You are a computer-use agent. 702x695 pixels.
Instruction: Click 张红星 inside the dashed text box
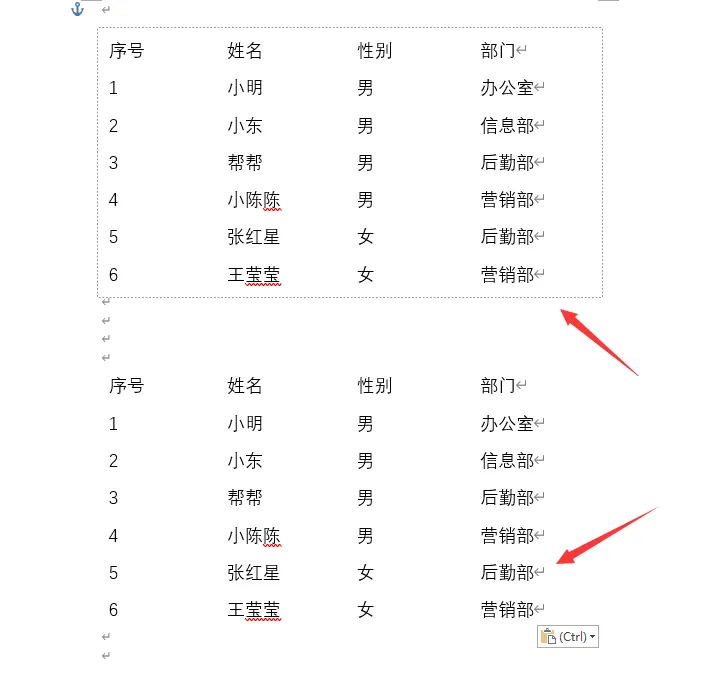coord(253,237)
